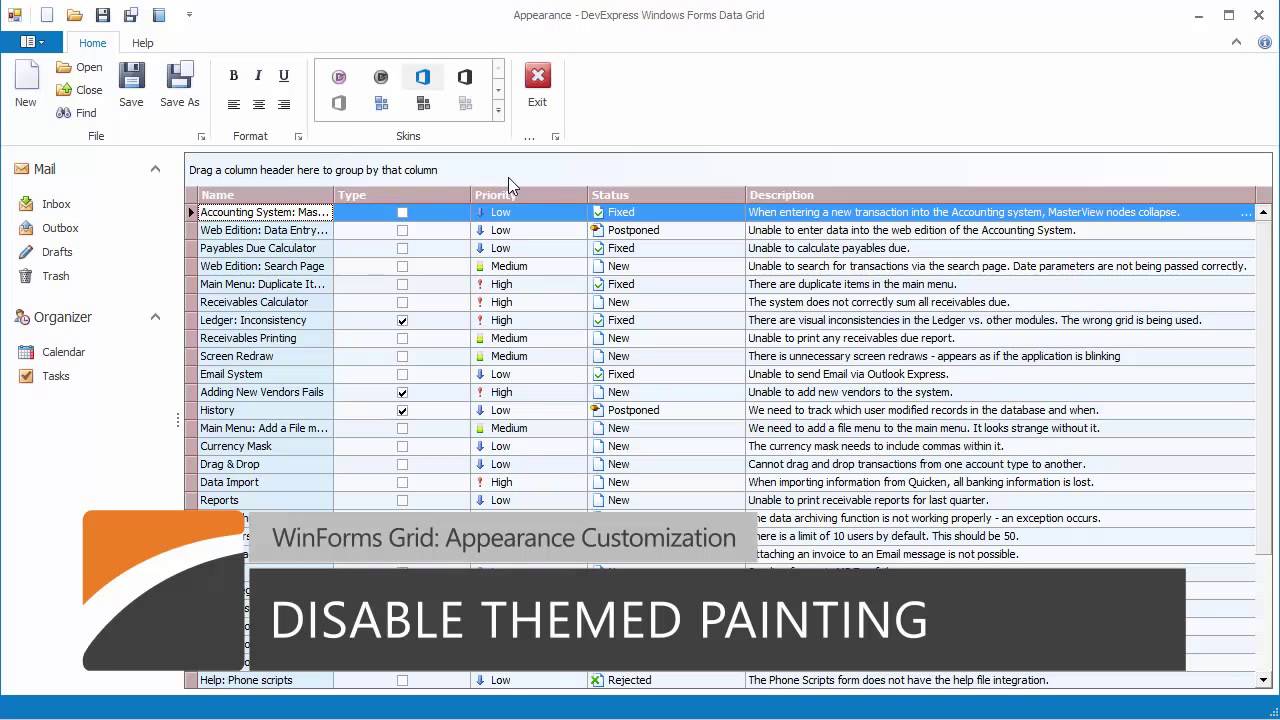
Task: Check Type box for Help: Phone scripts row
Action: (402, 680)
